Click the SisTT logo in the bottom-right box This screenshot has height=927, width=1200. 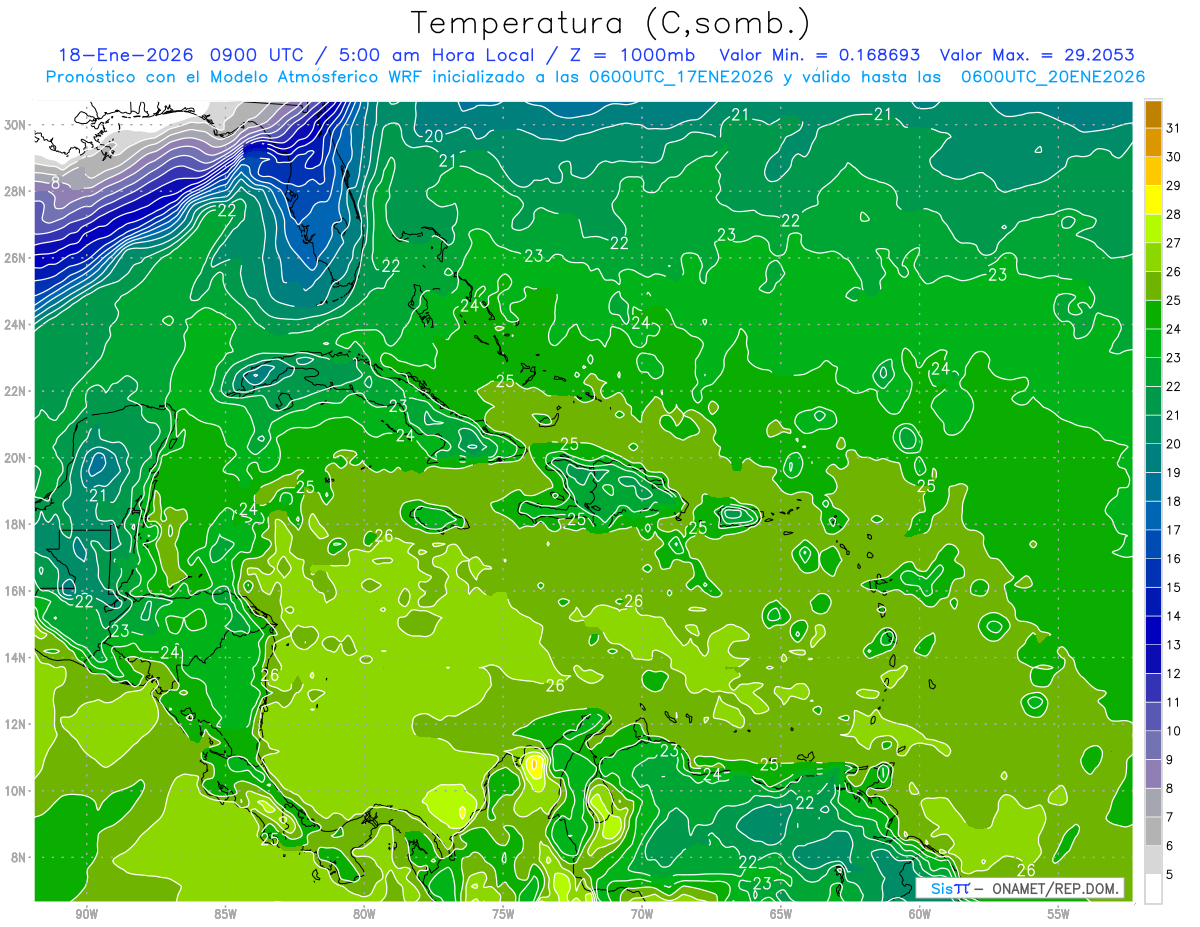pyautogui.click(x=950, y=888)
